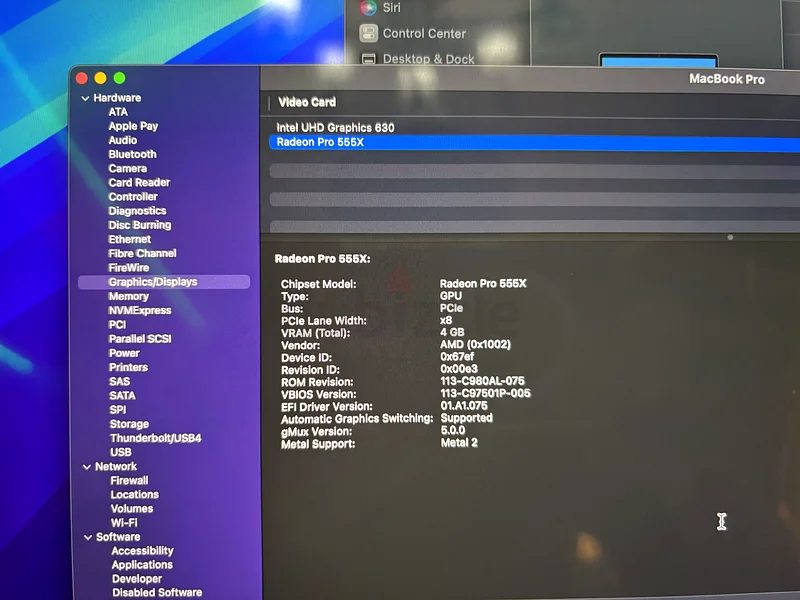Click the gMux Version 5.0.0 value
The height and width of the screenshot is (600, 800).
click(453, 431)
